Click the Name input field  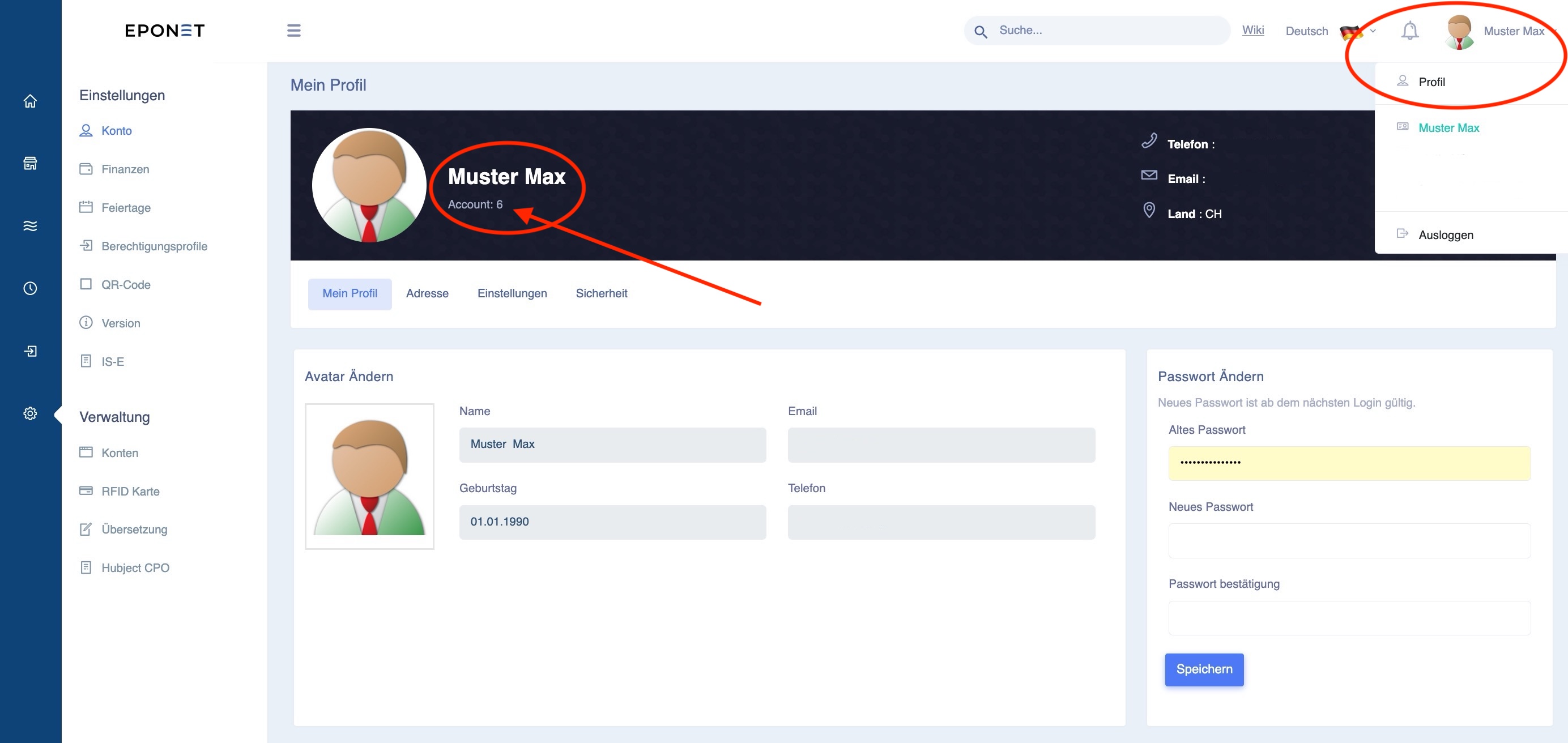click(612, 444)
